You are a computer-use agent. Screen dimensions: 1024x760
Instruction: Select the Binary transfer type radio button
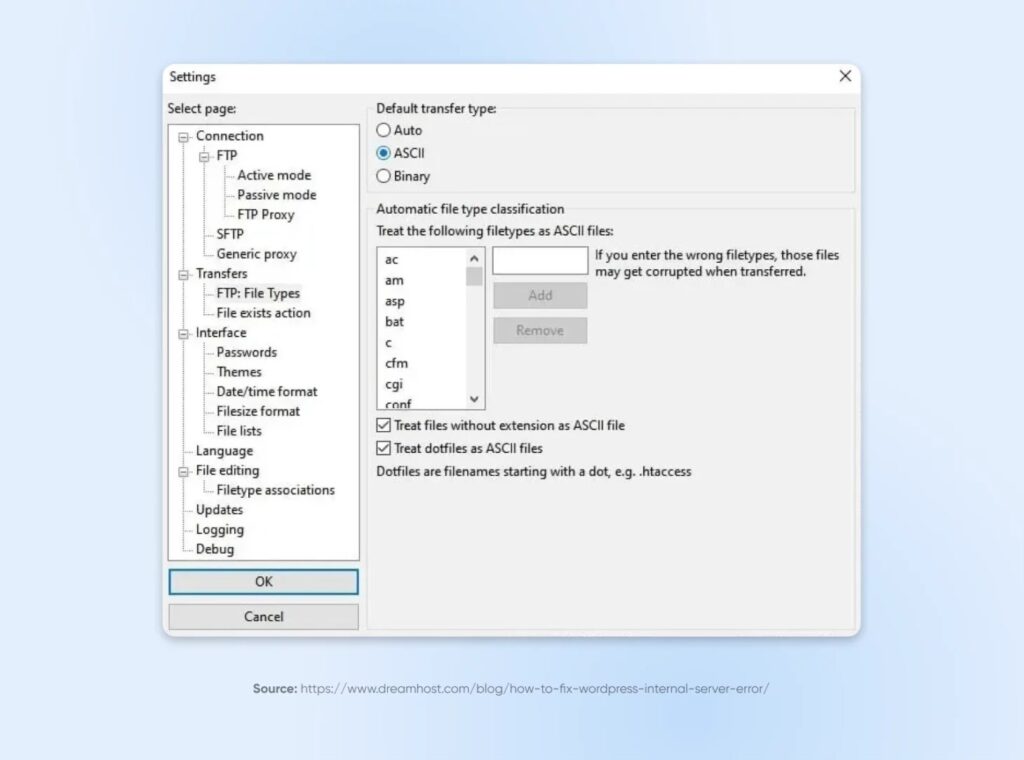pyautogui.click(x=383, y=176)
